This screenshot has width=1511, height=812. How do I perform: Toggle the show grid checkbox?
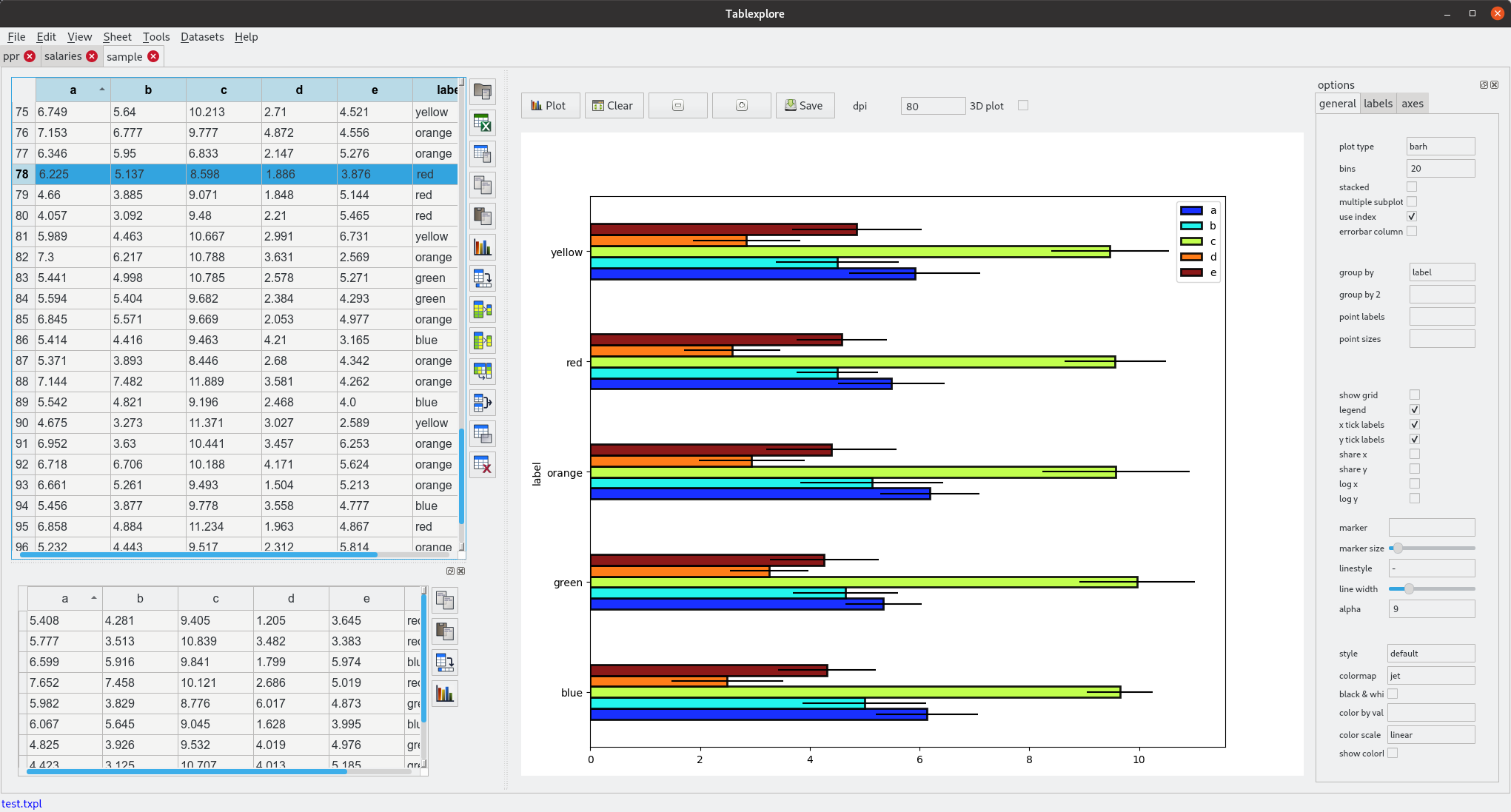[1414, 395]
